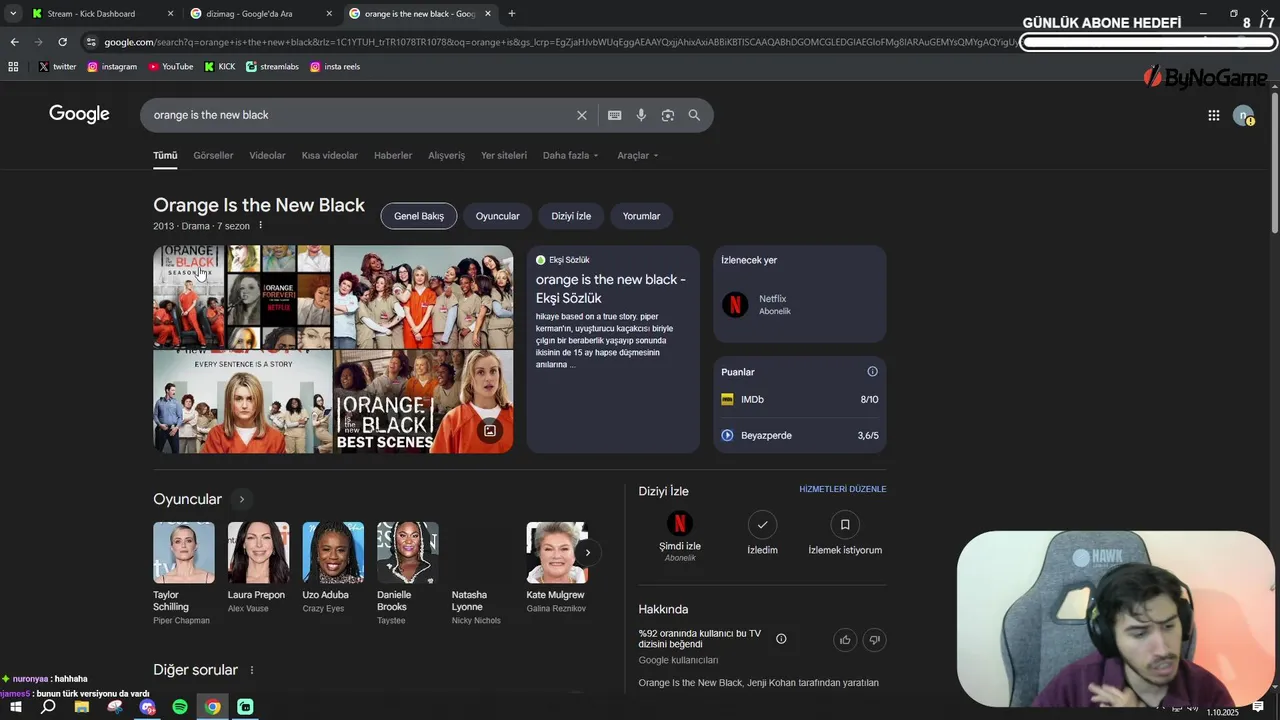The width and height of the screenshot is (1280, 720).
Task: Open the Beyazperde 3,6/5 rating
Action: pos(800,435)
